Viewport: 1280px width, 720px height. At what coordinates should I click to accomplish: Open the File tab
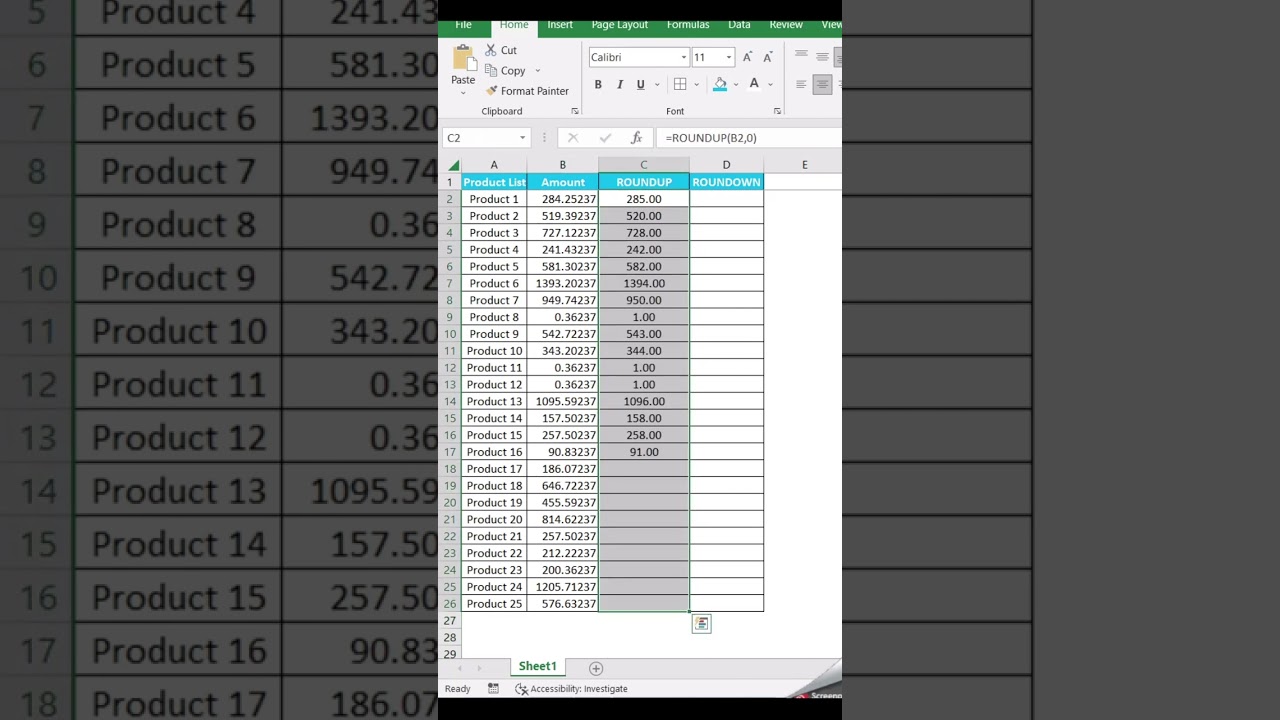tap(464, 24)
